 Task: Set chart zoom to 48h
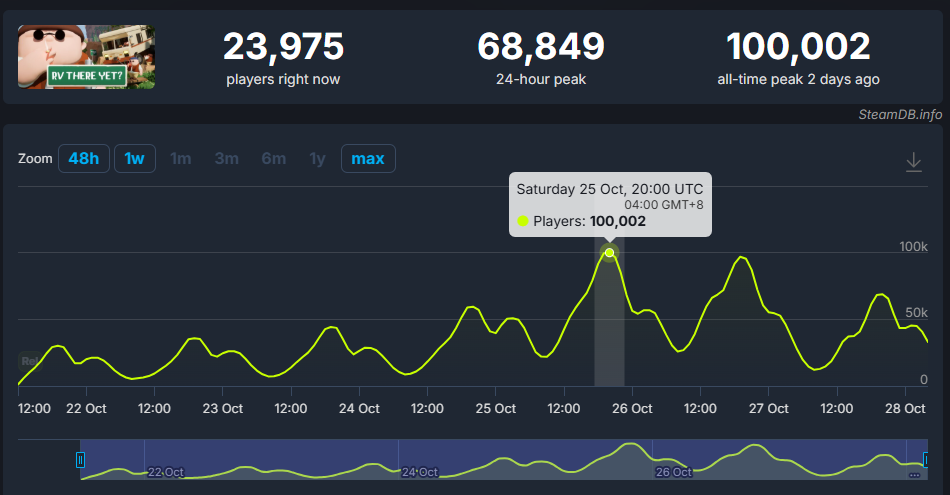point(84,159)
